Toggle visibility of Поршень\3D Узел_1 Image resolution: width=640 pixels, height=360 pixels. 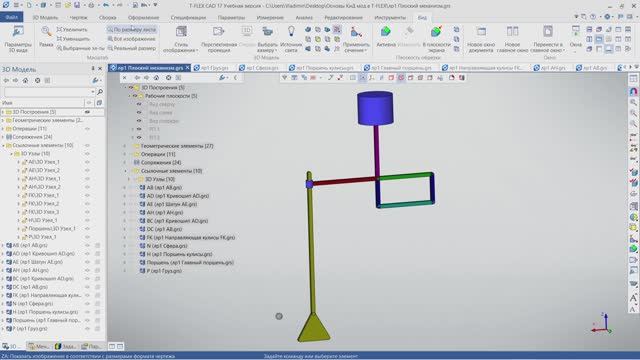point(87,229)
